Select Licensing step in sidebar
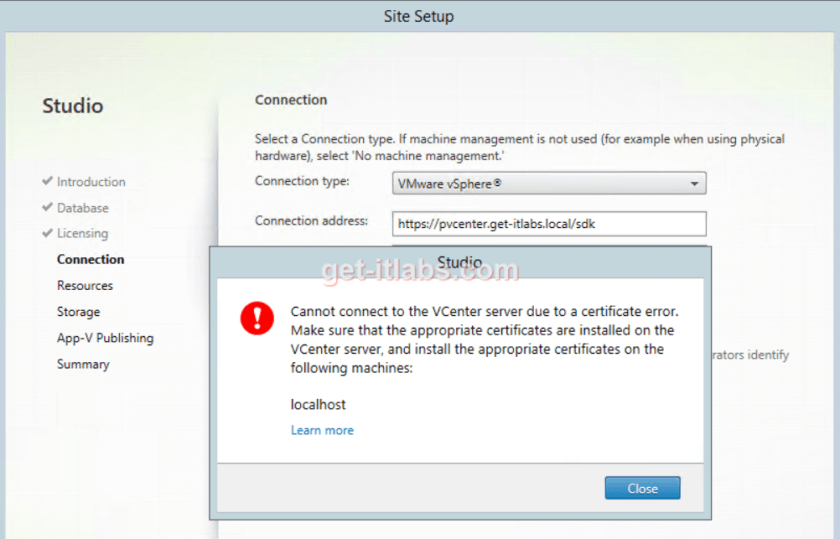Viewport: 840px width, 539px height. click(82, 234)
